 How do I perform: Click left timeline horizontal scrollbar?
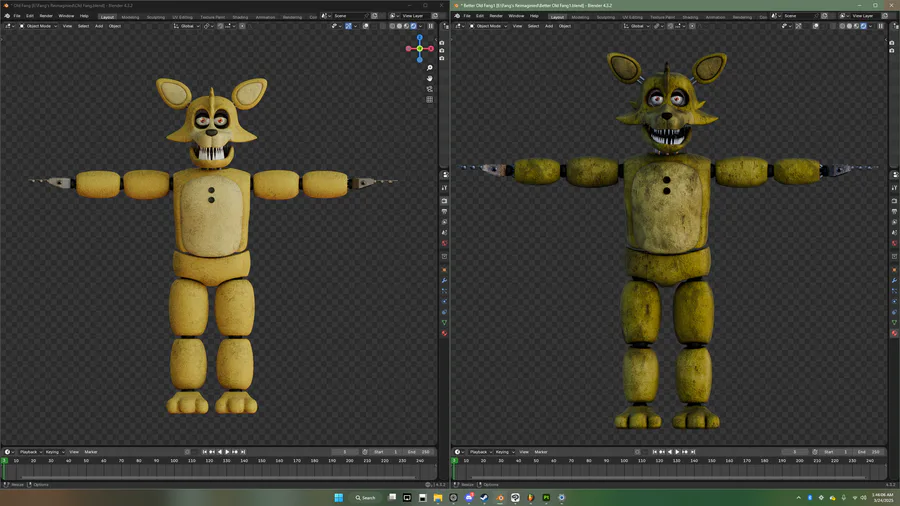click(218, 477)
